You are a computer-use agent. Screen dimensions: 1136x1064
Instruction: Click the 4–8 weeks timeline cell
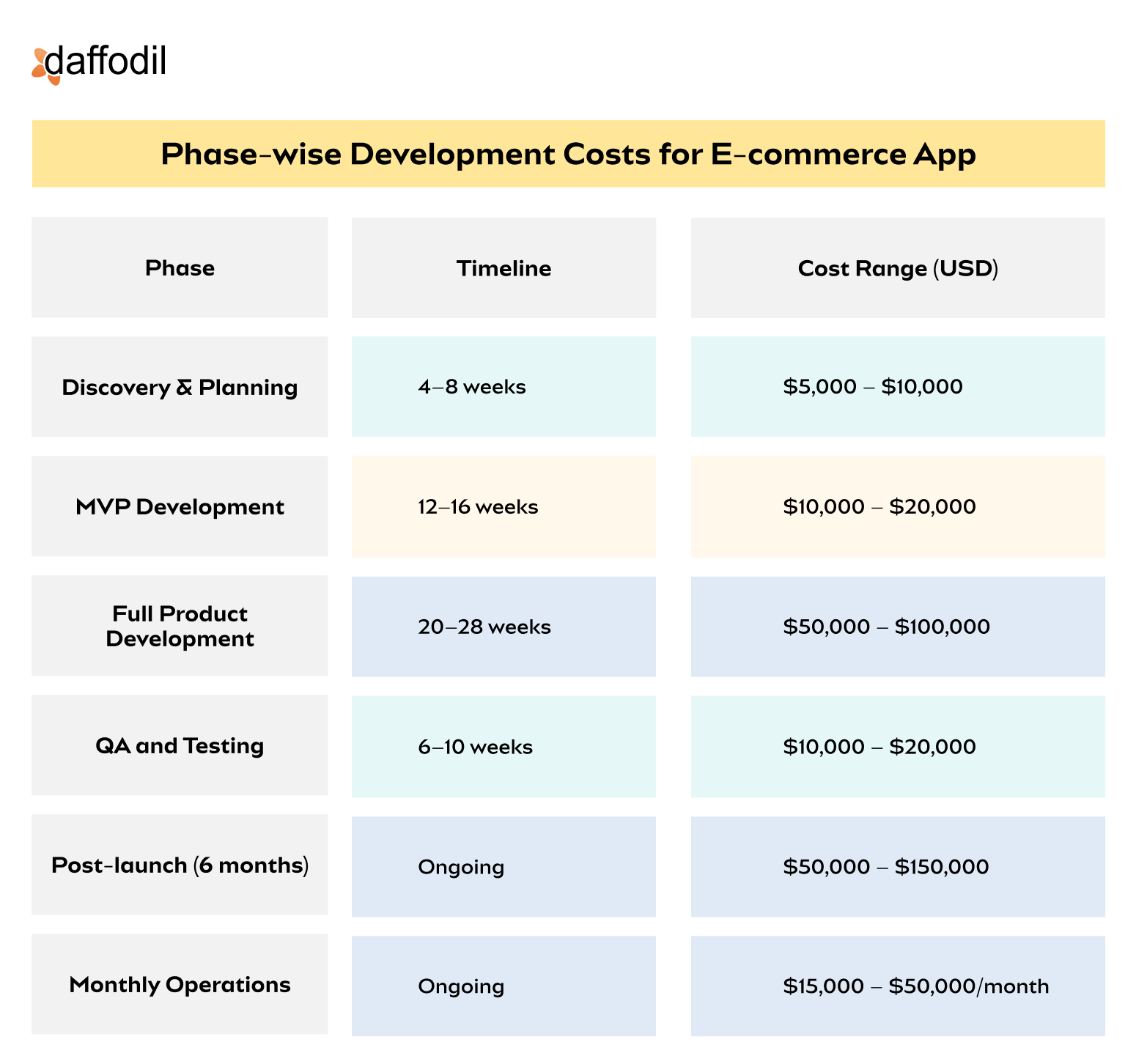[504, 387]
